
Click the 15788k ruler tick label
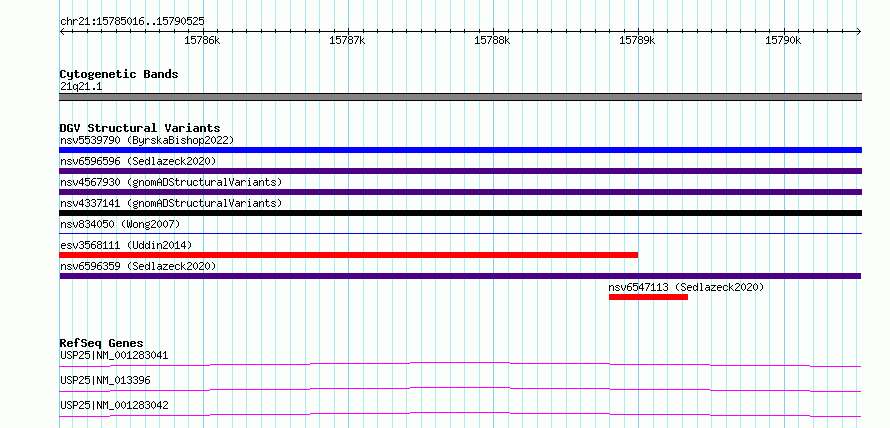[492, 40]
